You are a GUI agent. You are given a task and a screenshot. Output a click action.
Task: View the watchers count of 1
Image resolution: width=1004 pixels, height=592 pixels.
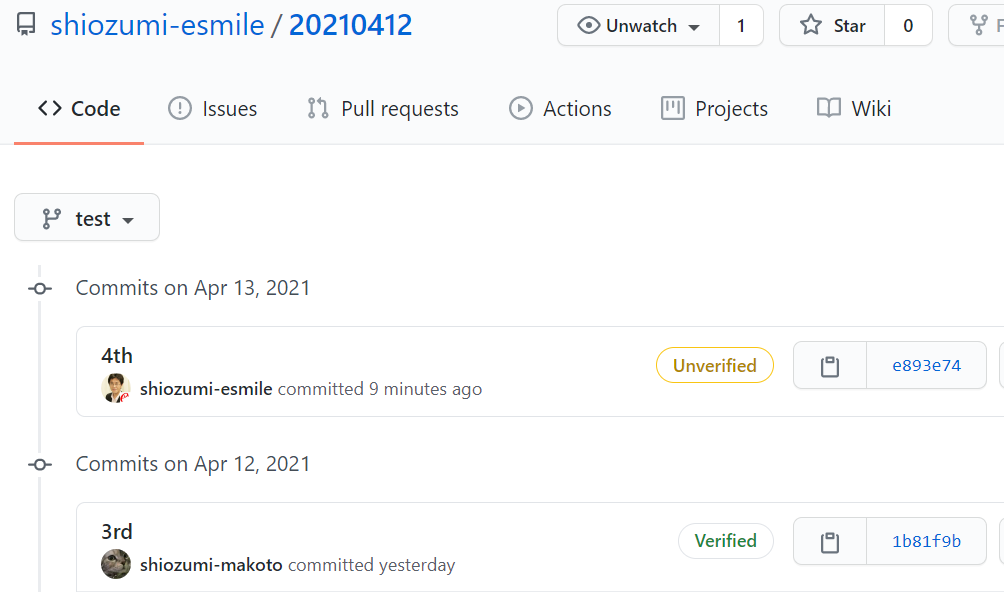(x=741, y=26)
